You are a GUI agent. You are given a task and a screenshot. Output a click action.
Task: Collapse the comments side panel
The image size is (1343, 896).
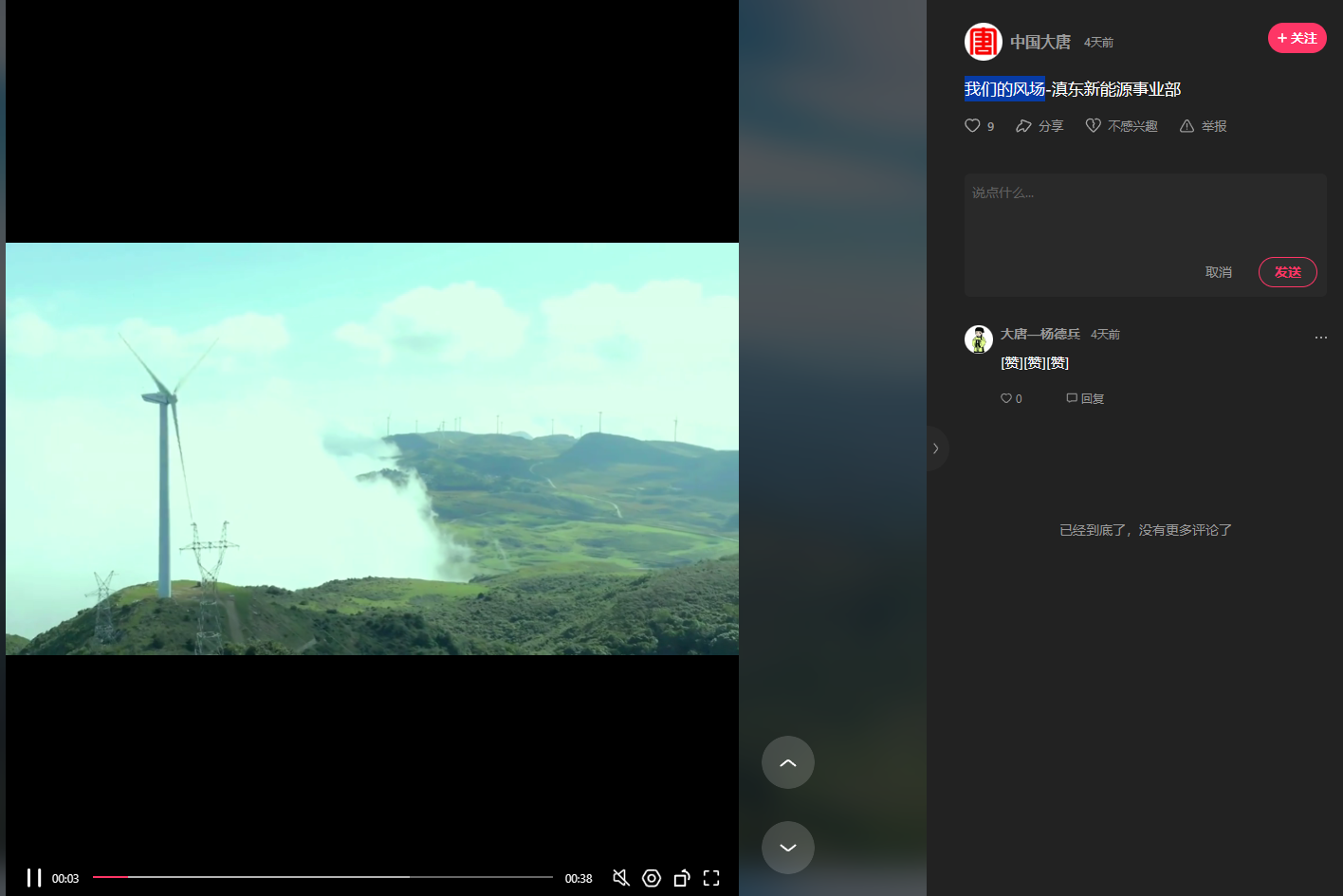pos(936,448)
